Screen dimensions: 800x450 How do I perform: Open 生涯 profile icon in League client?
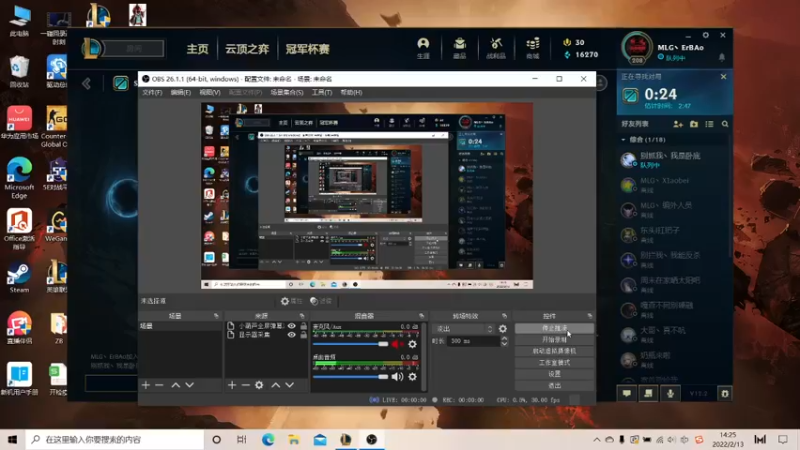423,48
